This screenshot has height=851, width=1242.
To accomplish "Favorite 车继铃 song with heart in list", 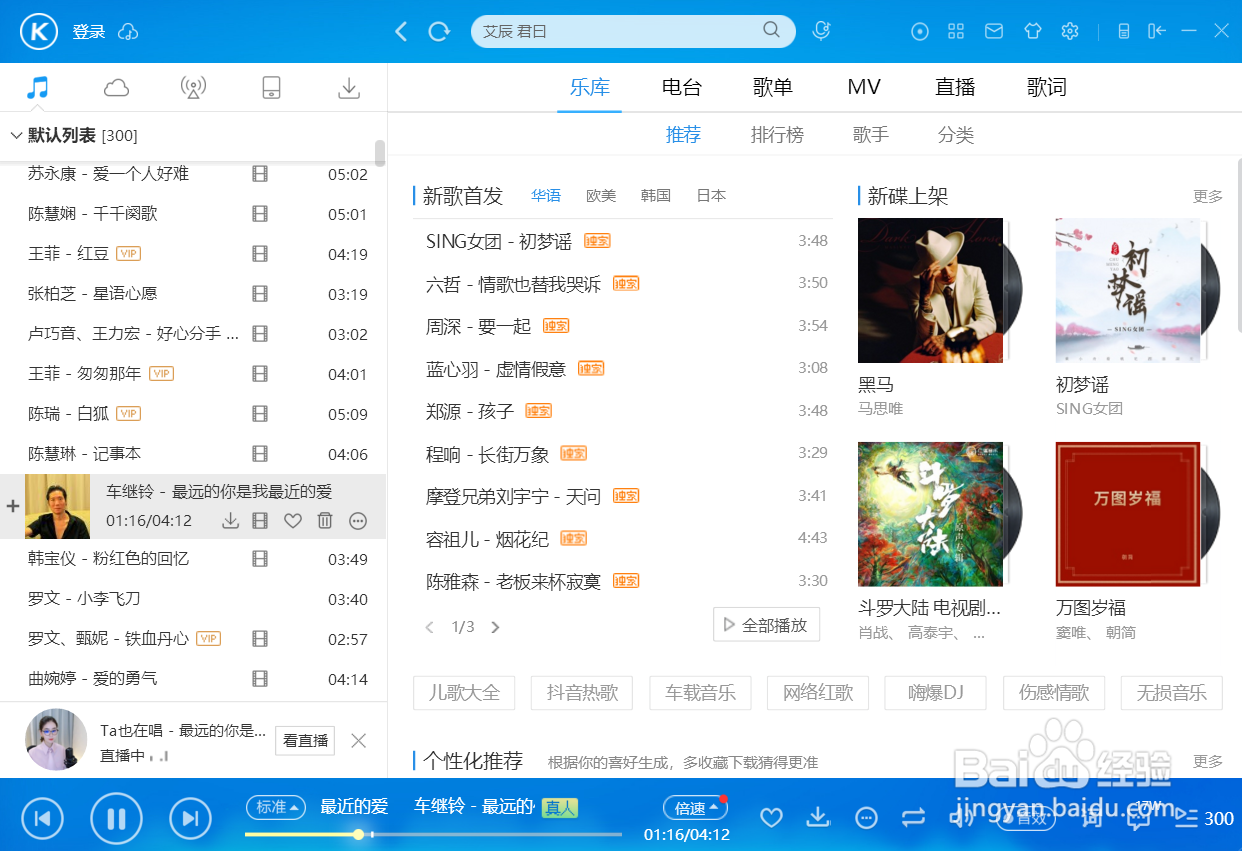I will (292, 520).
